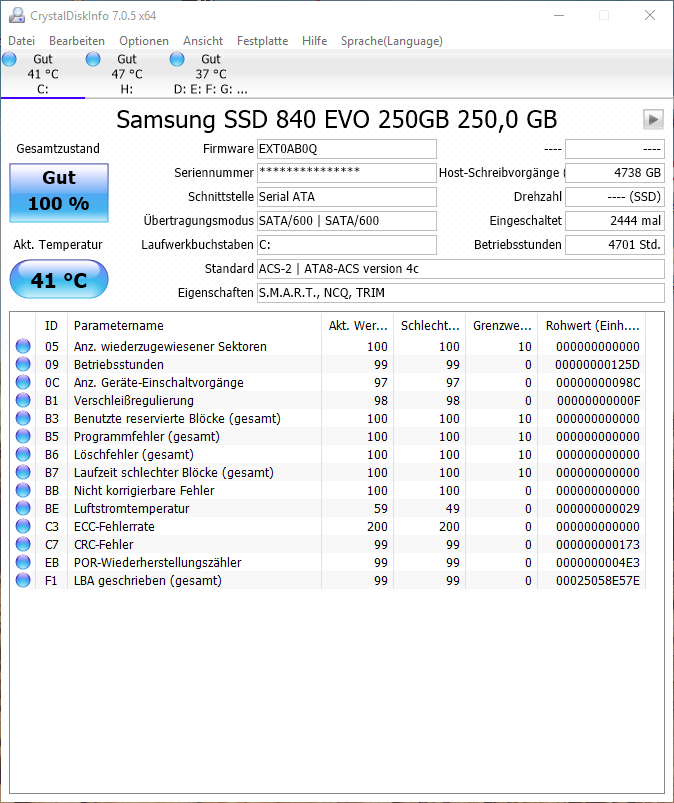The image size is (674, 803).
Task: Click status orb for Laufzeit schlechter Blöcke
Action: coord(23,472)
